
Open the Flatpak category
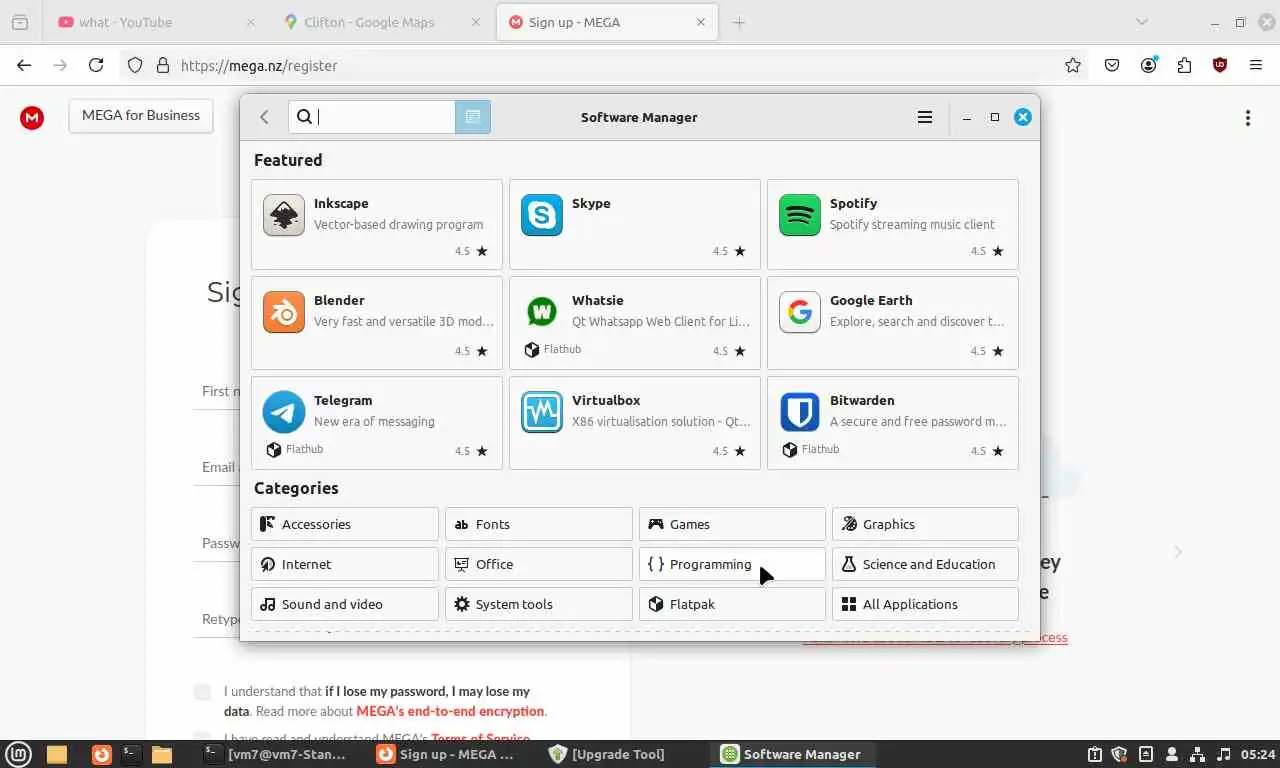(x=732, y=604)
